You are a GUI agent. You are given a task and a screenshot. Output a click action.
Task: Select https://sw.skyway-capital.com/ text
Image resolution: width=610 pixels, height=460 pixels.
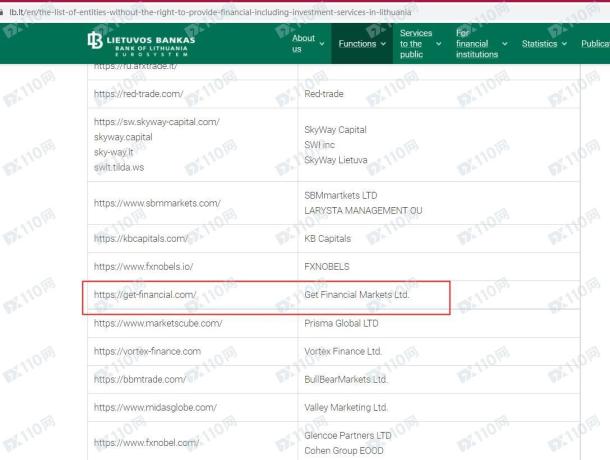pyautogui.click(x=157, y=122)
